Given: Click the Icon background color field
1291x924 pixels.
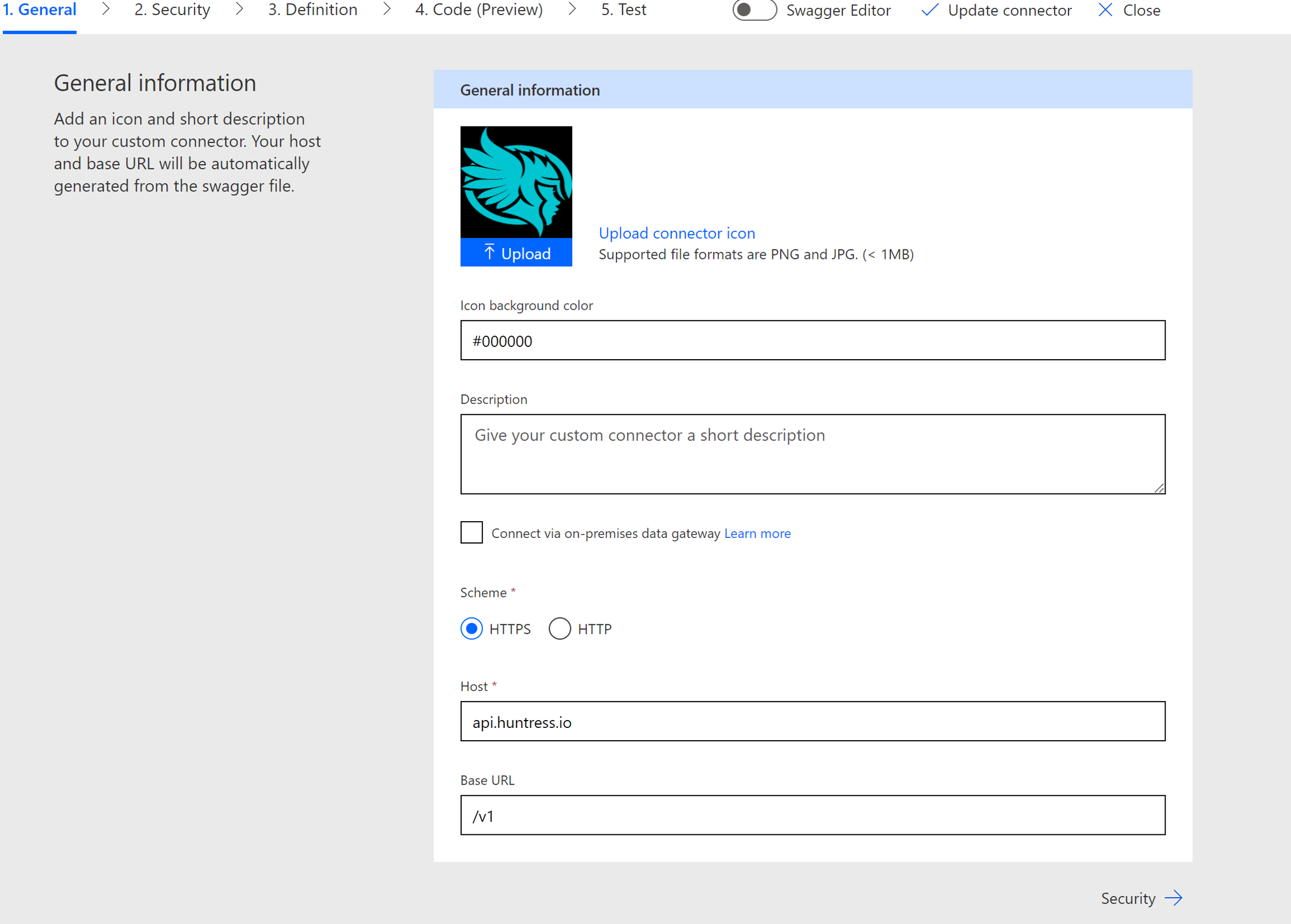Looking at the screenshot, I should coord(812,340).
